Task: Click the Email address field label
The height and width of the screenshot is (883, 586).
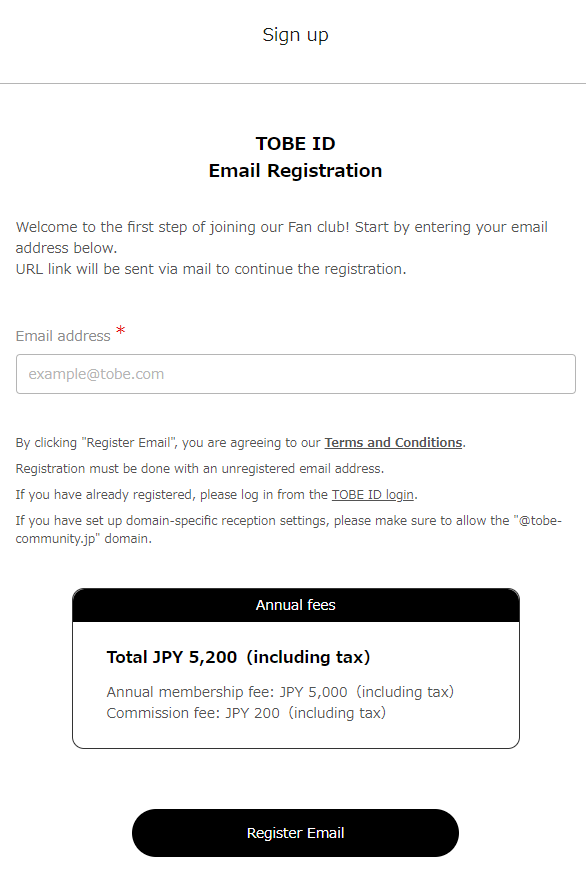Action: click(63, 336)
